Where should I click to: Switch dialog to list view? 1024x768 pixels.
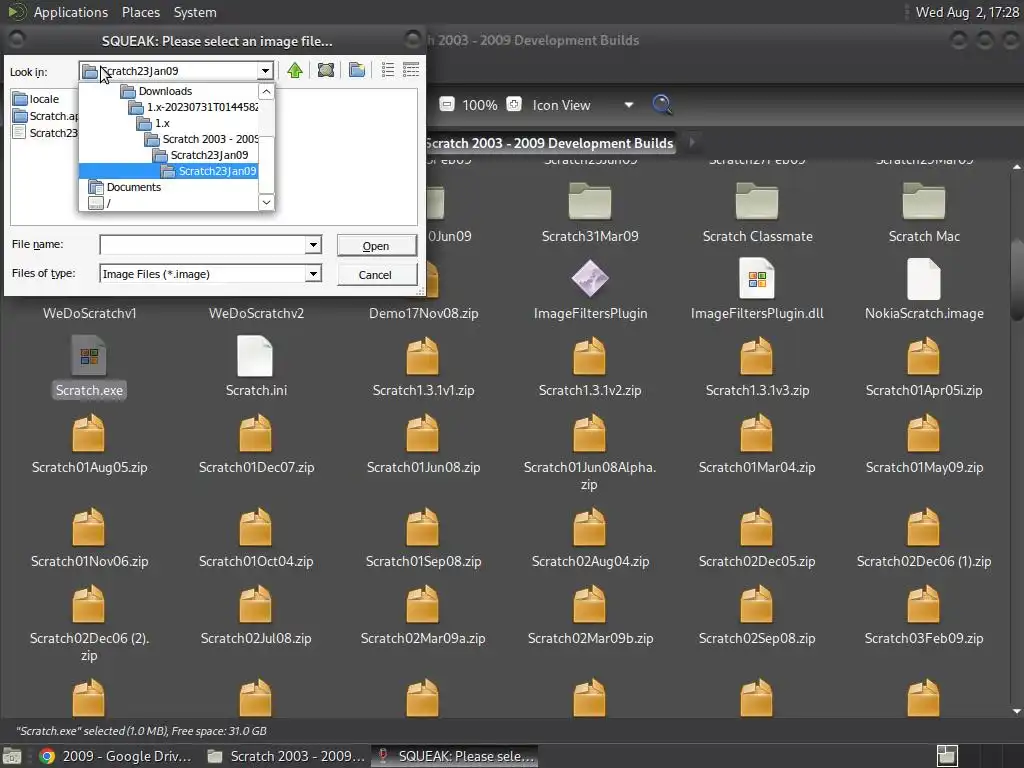388,70
